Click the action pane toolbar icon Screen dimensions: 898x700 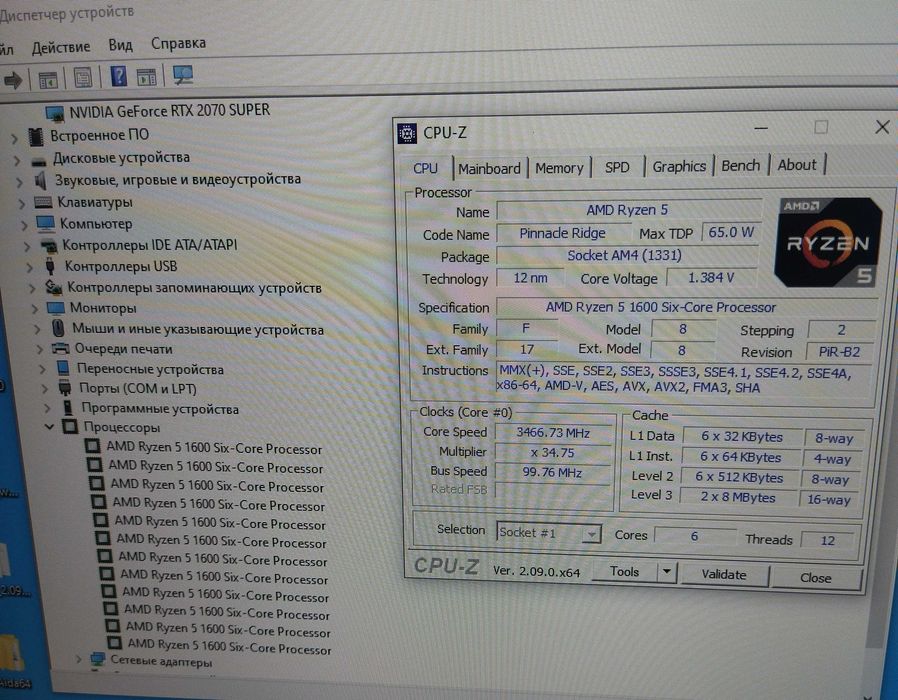147,76
